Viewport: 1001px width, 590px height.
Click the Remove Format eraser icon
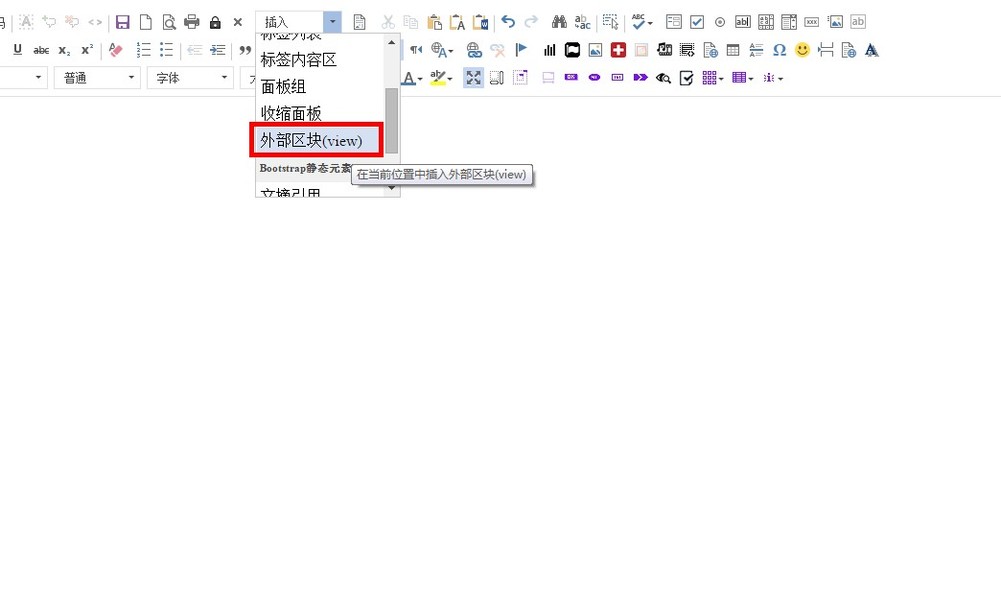[116, 50]
